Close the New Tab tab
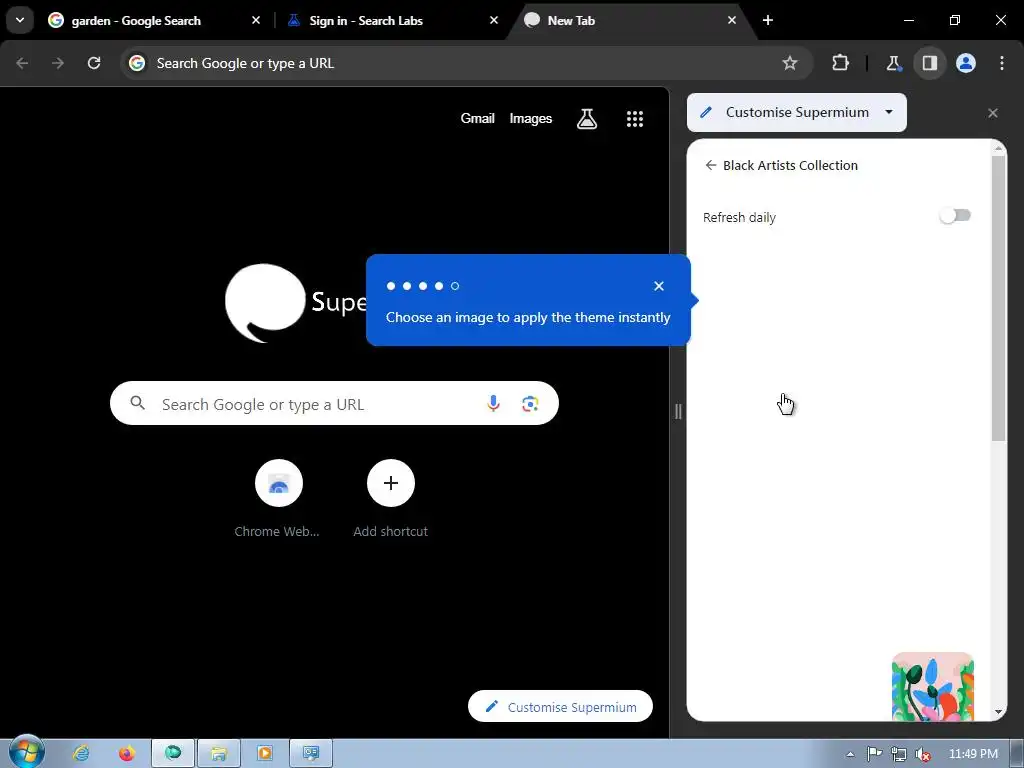The image size is (1024, 768). pos(732,20)
